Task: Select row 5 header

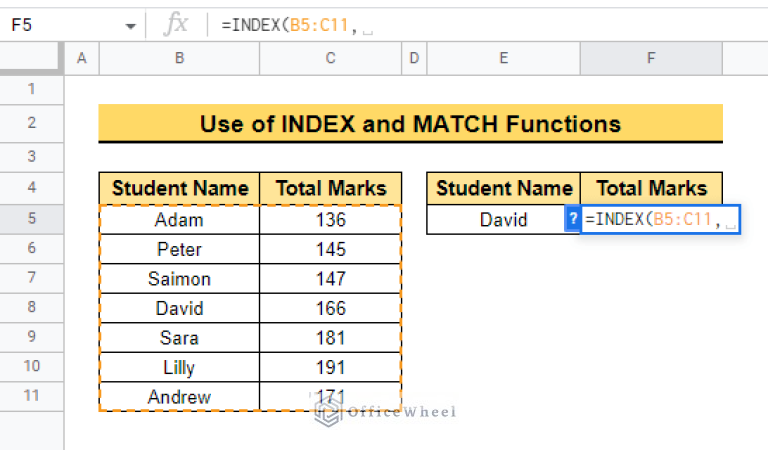Action: (32, 219)
